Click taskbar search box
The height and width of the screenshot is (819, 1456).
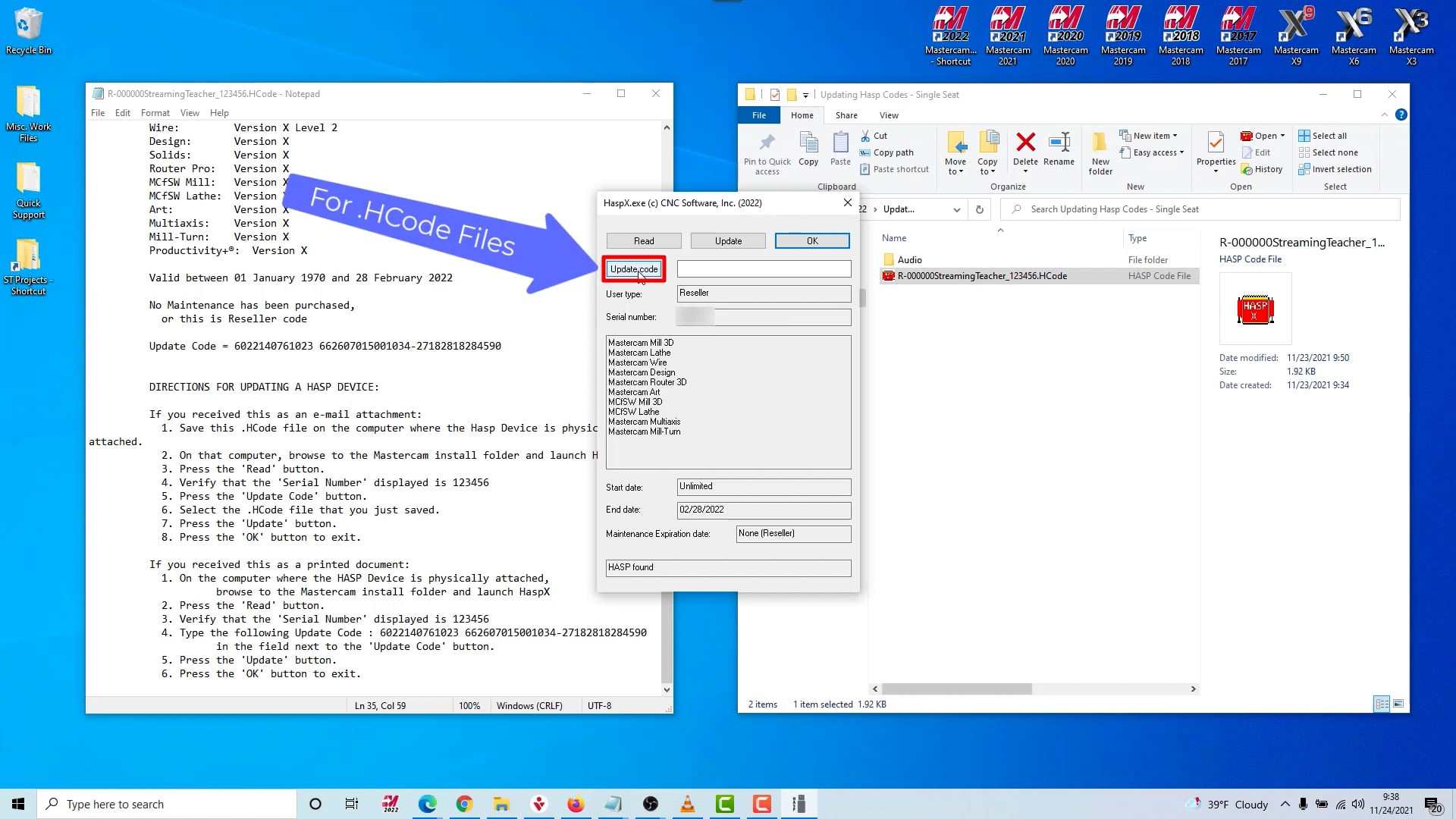tap(167, 804)
